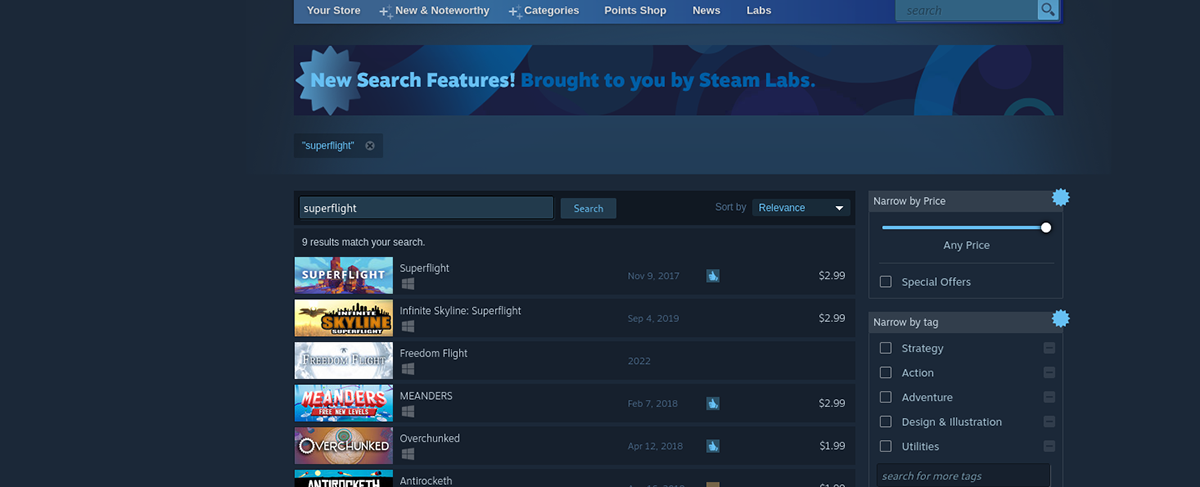Viewport: 1200px width, 487px height.
Task: Click the Search button beside the query field
Action: 588,208
